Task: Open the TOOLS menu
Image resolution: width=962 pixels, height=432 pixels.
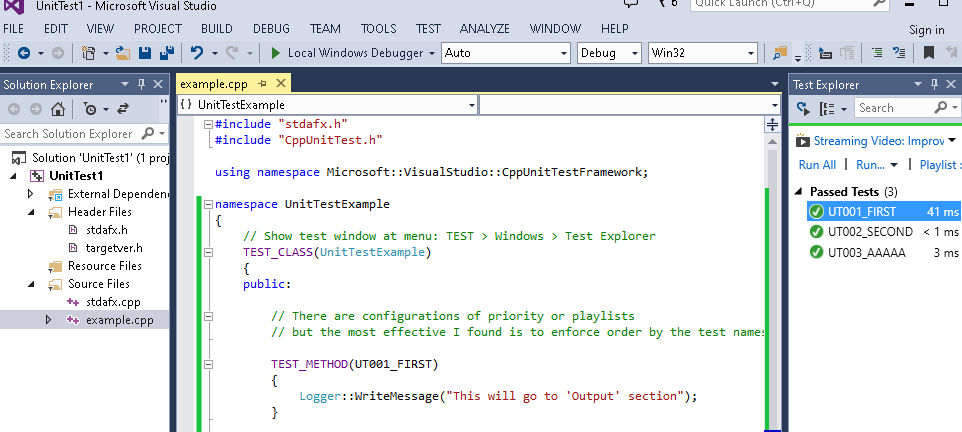Action: pos(379,29)
